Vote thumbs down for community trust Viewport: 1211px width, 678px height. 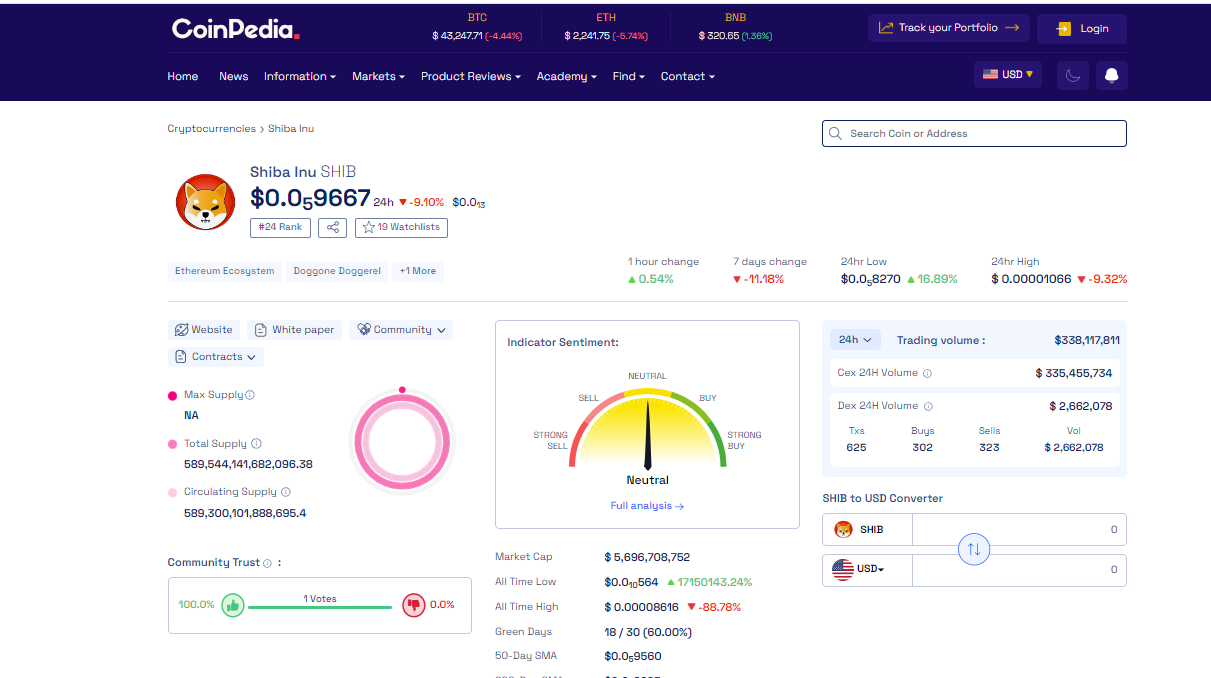pos(413,604)
